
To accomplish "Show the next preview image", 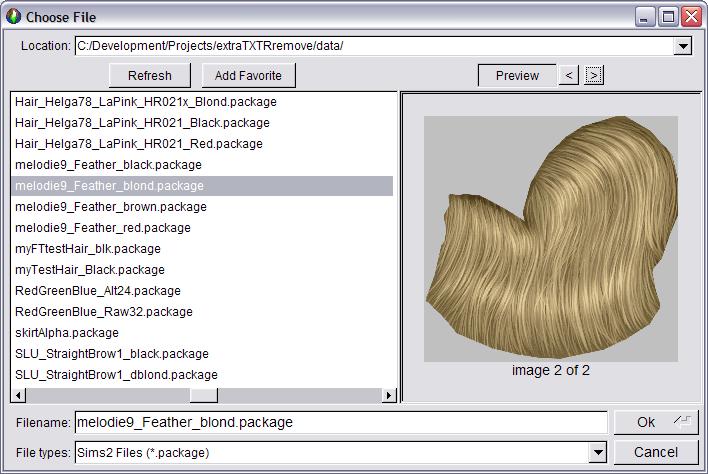I will pyautogui.click(x=594, y=75).
